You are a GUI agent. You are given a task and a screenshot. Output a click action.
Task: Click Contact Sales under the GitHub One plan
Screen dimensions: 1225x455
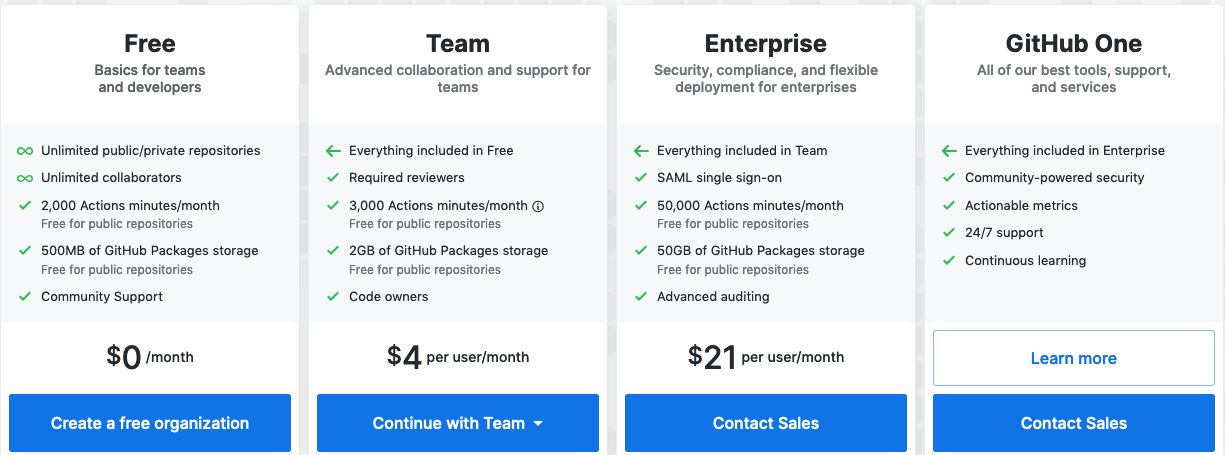click(x=1074, y=423)
